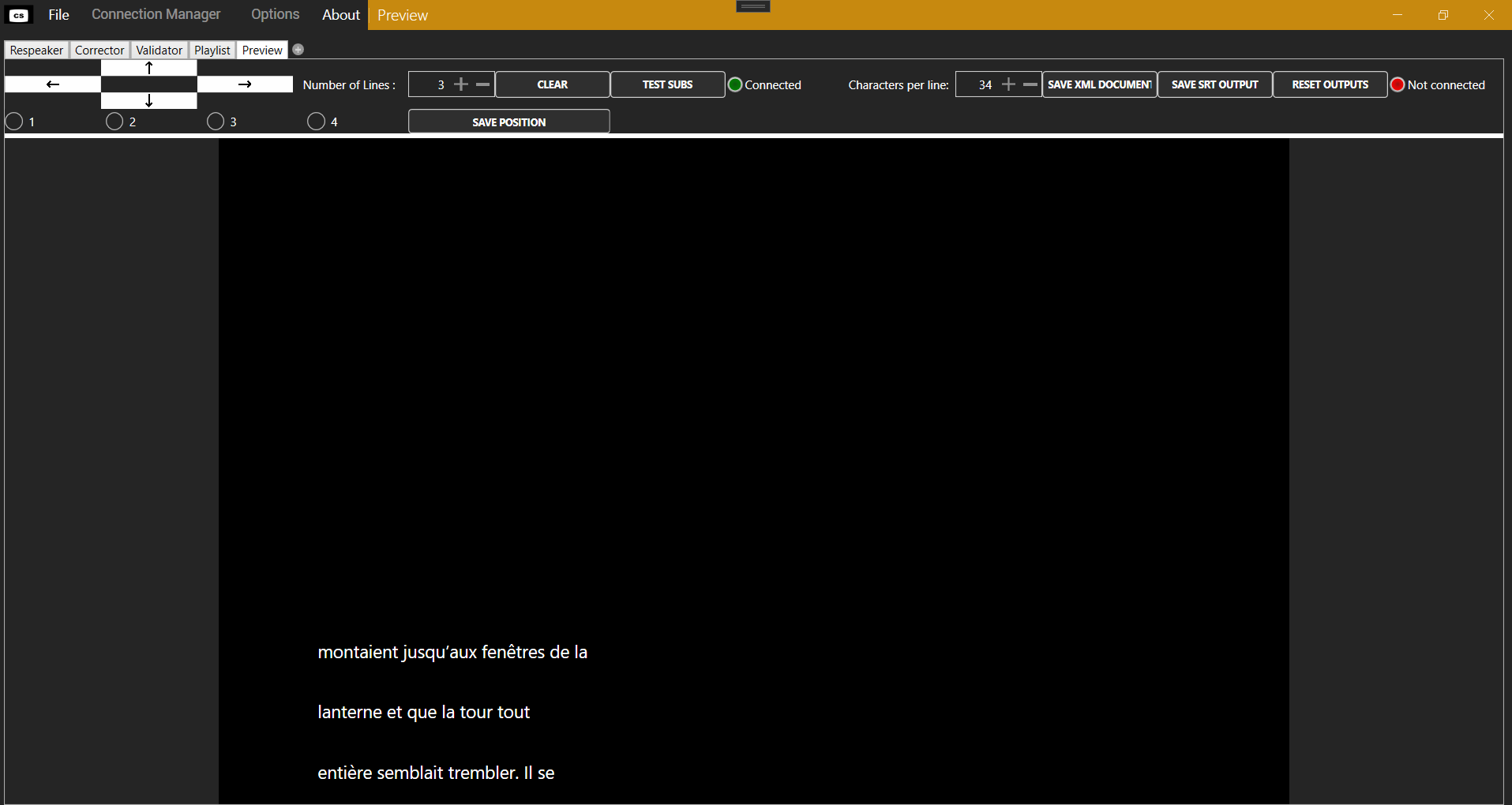
Task: Click the top-center drag handle grip
Action: tap(753, 6)
